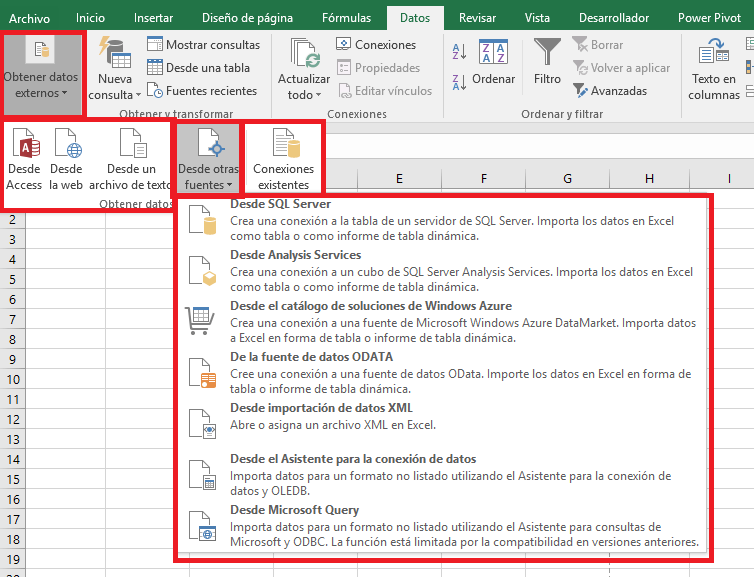Open Avanzadas filter options
This screenshot has height=577, width=754.
[610, 91]
